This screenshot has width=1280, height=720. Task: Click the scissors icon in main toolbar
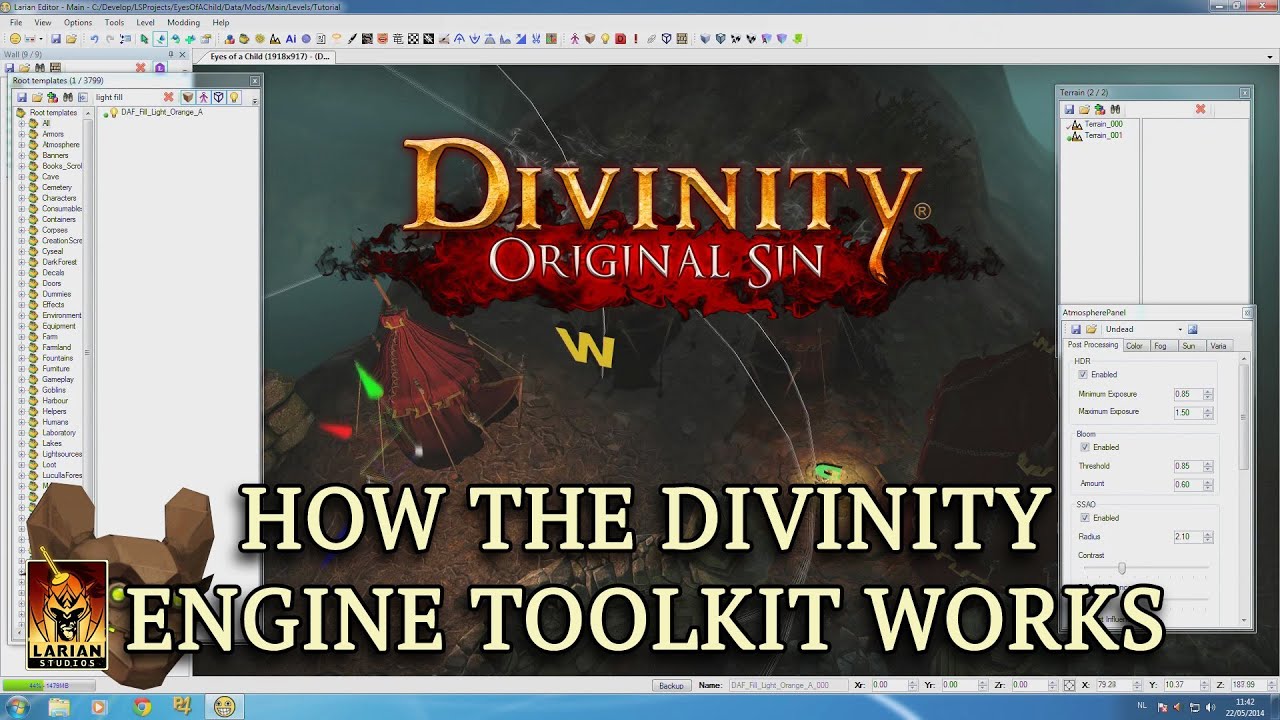click(x=535, y=39)
